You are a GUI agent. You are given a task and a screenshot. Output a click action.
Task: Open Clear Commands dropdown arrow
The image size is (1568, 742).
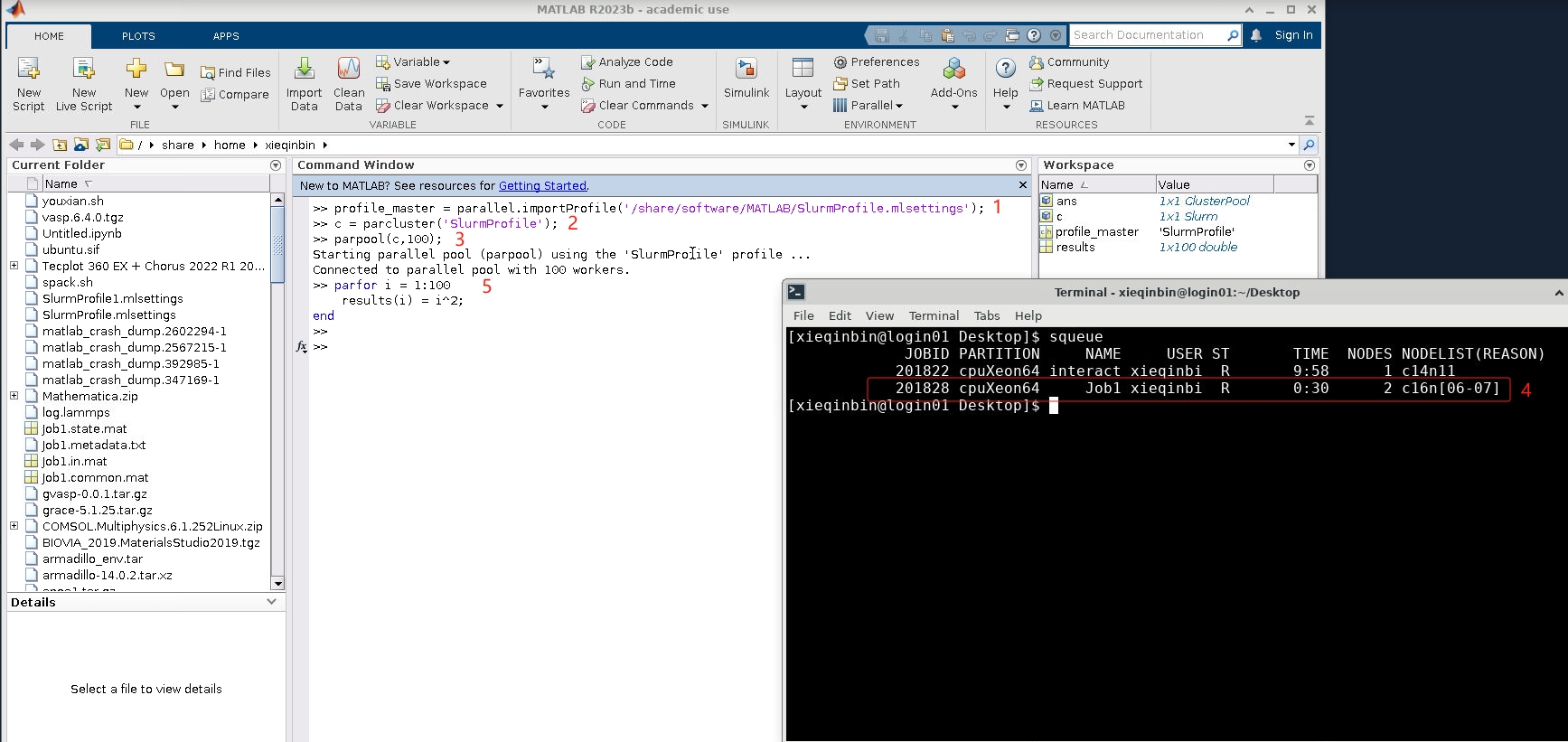[705, 106]
